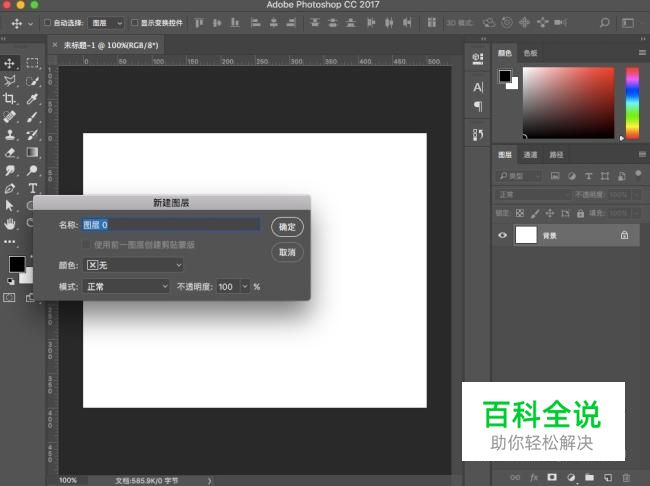Image resolution: width=650 pixels, height=486 pixels.
Task: Open the 颜色 dropdown in the dialog
Action: coord(134,265)
